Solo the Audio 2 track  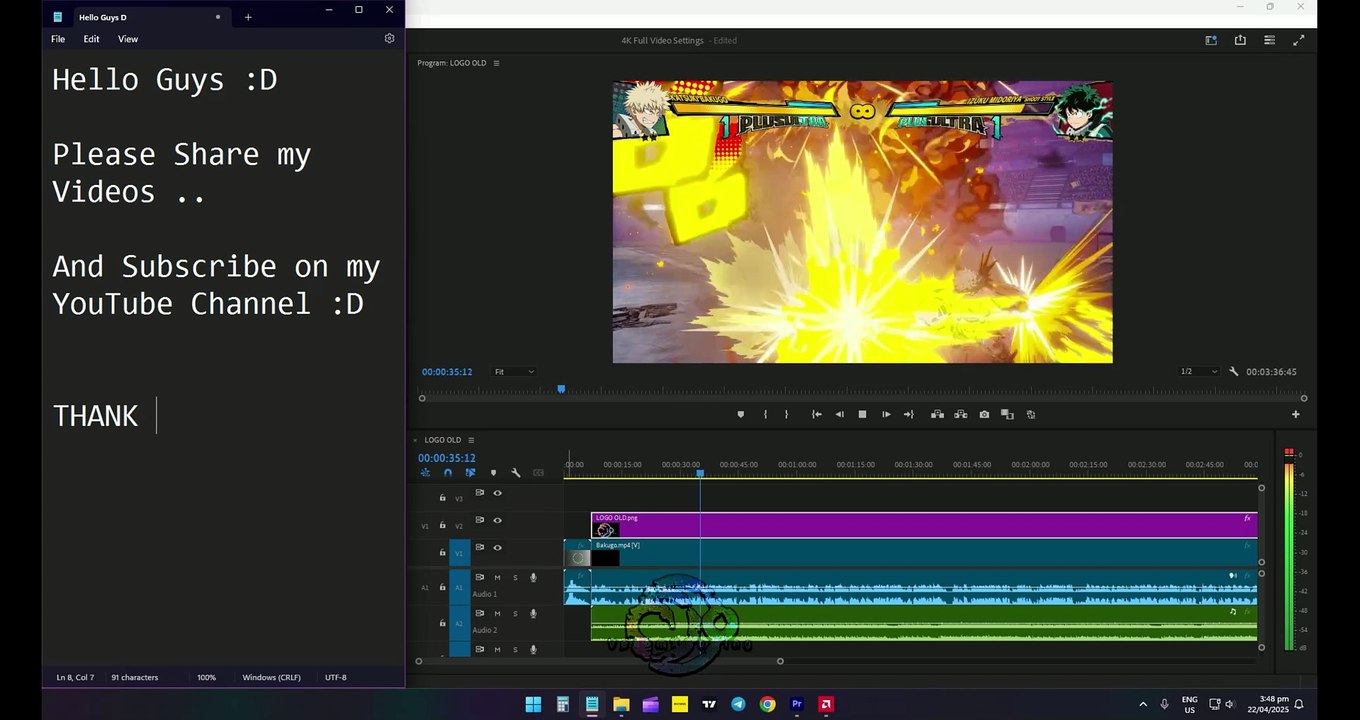point(515,613)
